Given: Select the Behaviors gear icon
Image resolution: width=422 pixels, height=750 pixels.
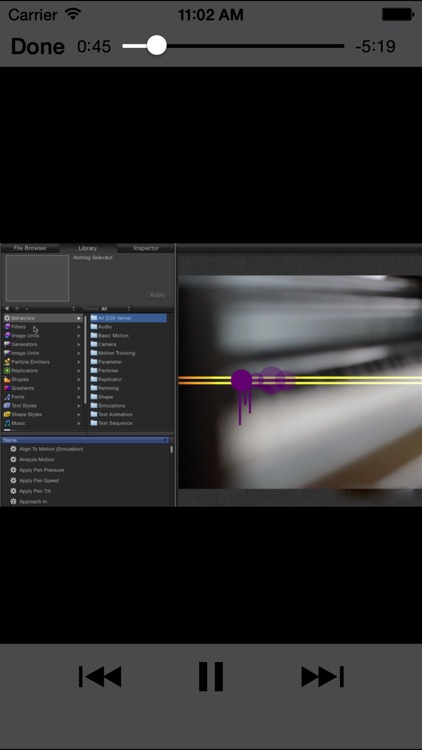Looking at the screenshot, I should [x=7, y=318].
